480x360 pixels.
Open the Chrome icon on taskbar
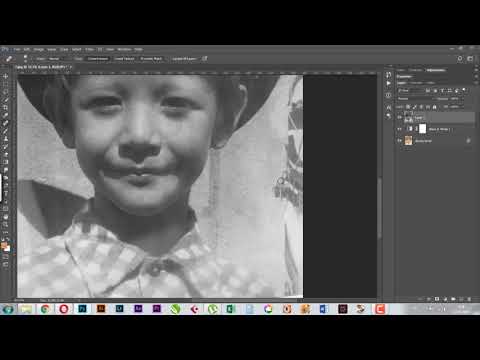[x=45, y=309]
